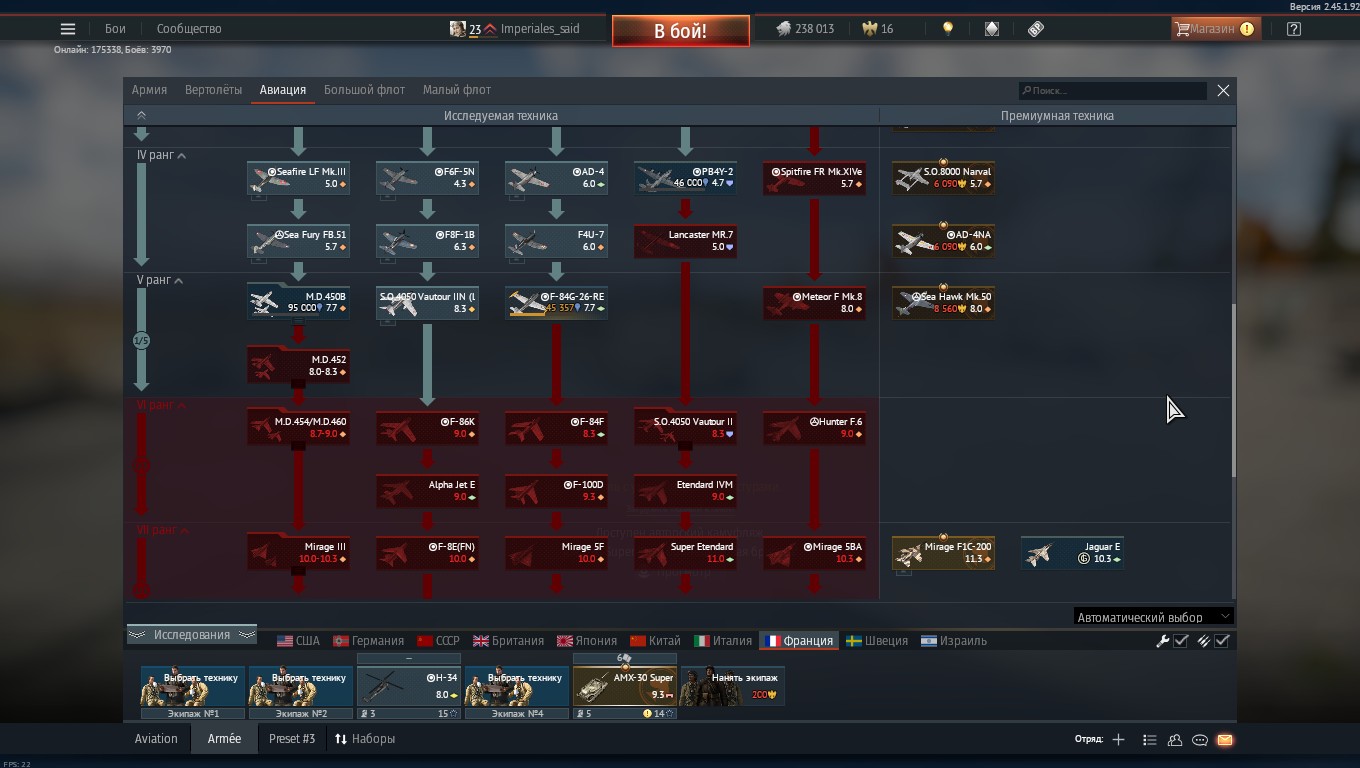Click the player avatar icon
The height and width of the screenshot is (768, 1360).
pyautogui.click(x=458, y=29)
